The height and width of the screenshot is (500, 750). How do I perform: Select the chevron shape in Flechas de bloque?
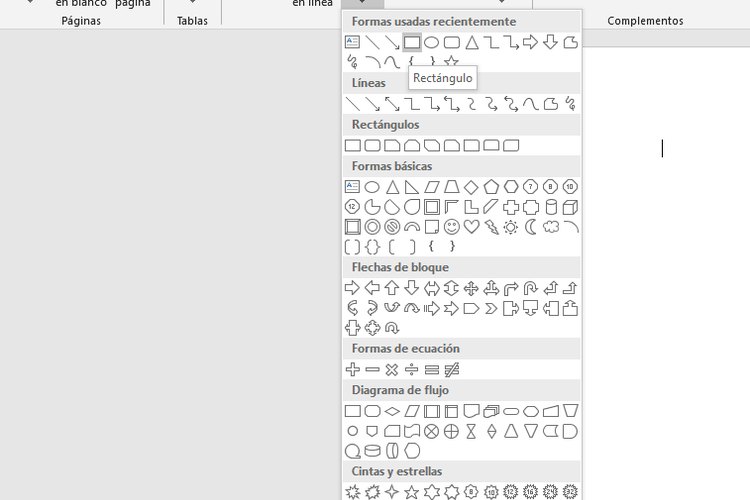click(x=491, y=309)
